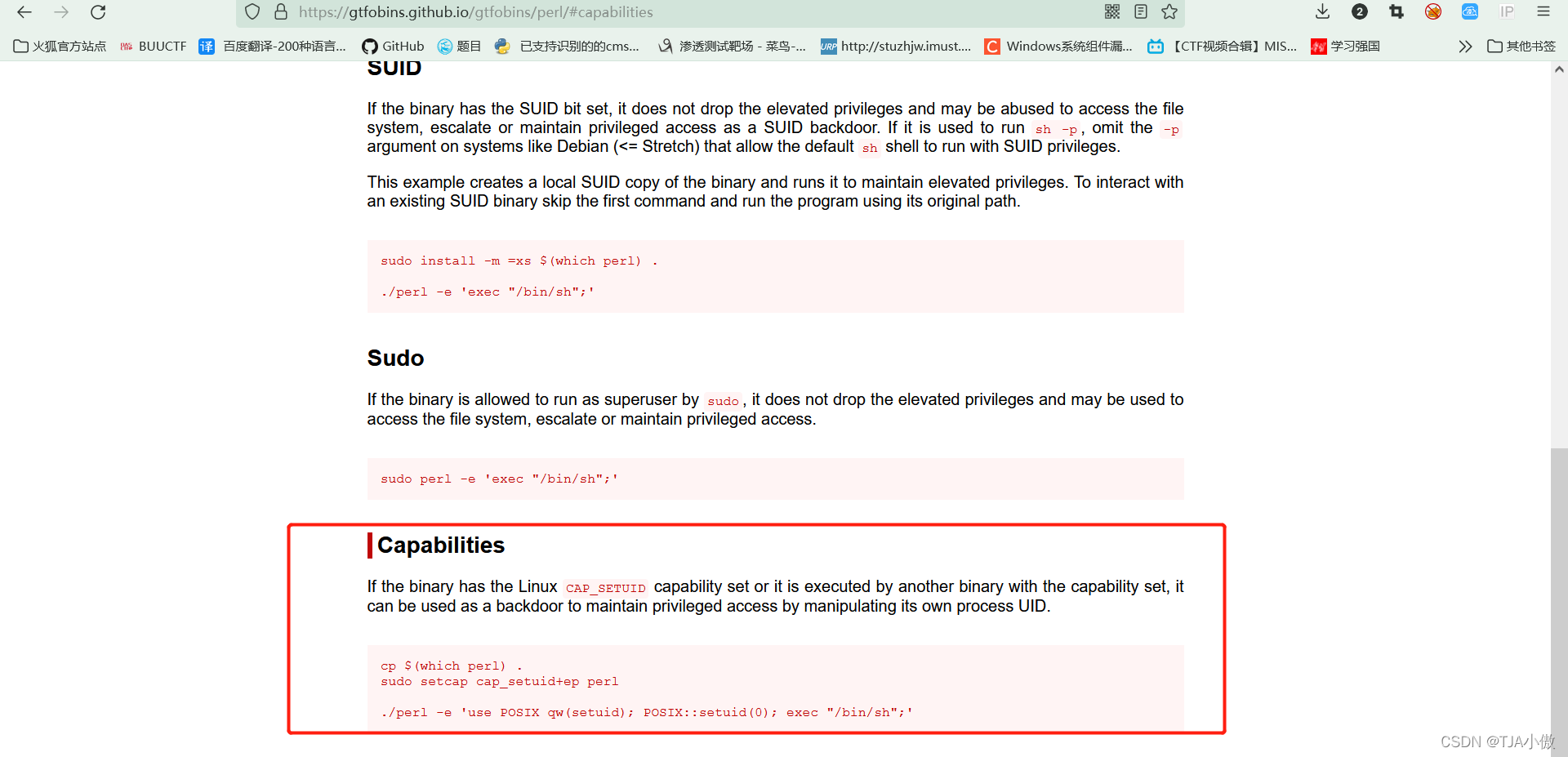The width and height of the screenshot is (1568, 757).
Task: Click the inline 'sudo' code in Sudo paragraph
Action: pyautogui.click(x=723, y=401)
